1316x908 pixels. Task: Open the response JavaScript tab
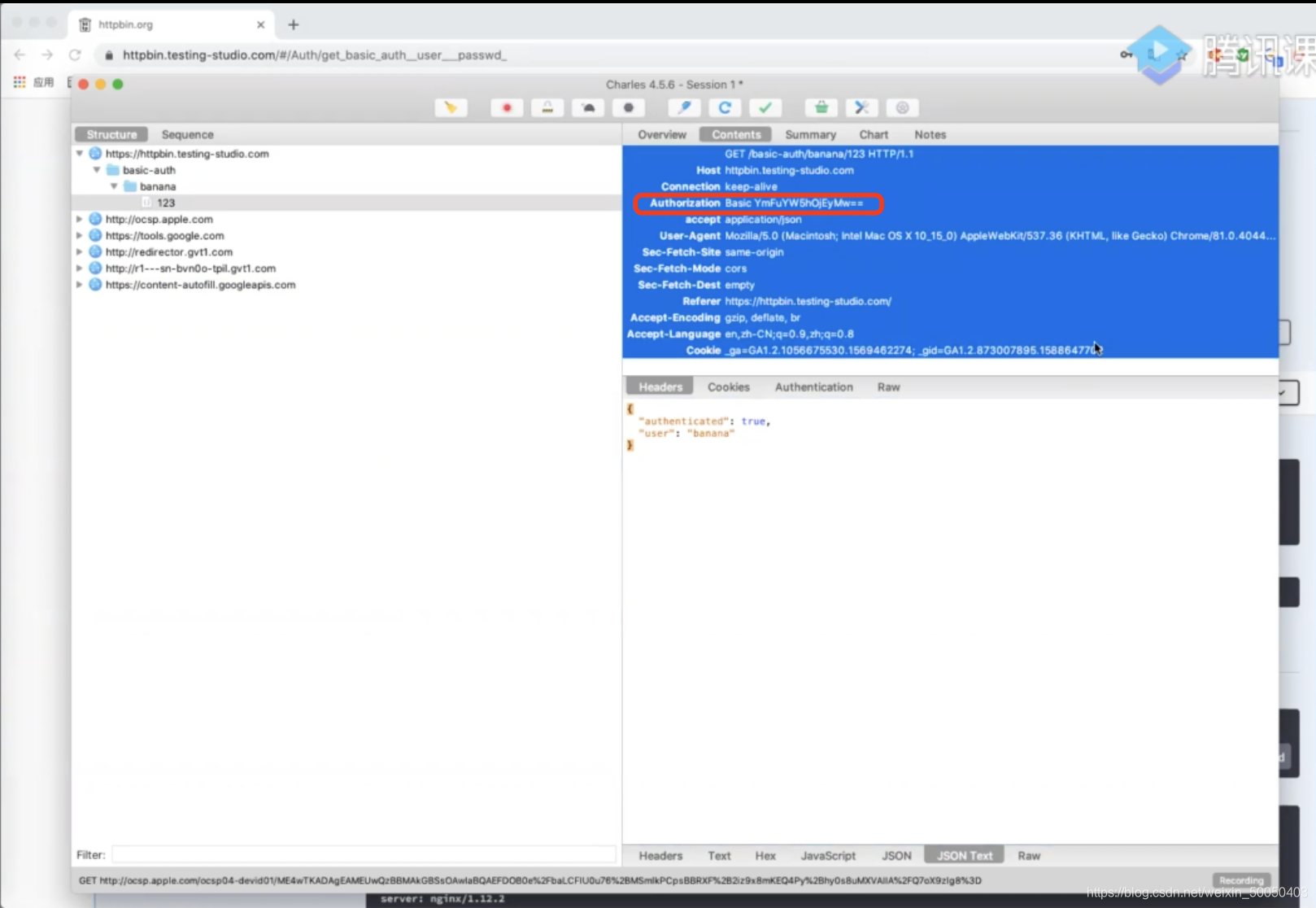828,855
